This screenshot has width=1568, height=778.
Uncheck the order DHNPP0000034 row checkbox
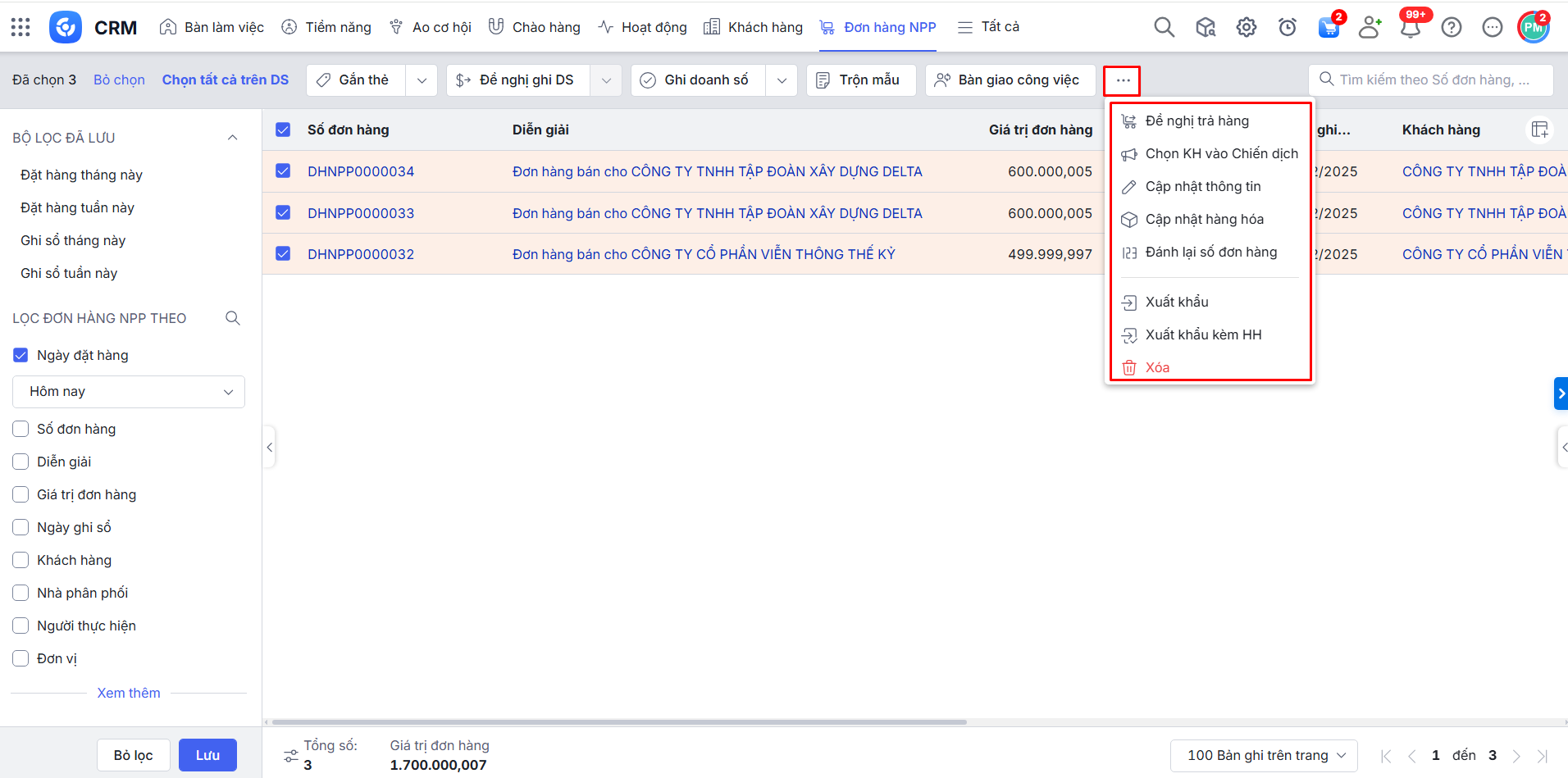(x=283, y=171)
